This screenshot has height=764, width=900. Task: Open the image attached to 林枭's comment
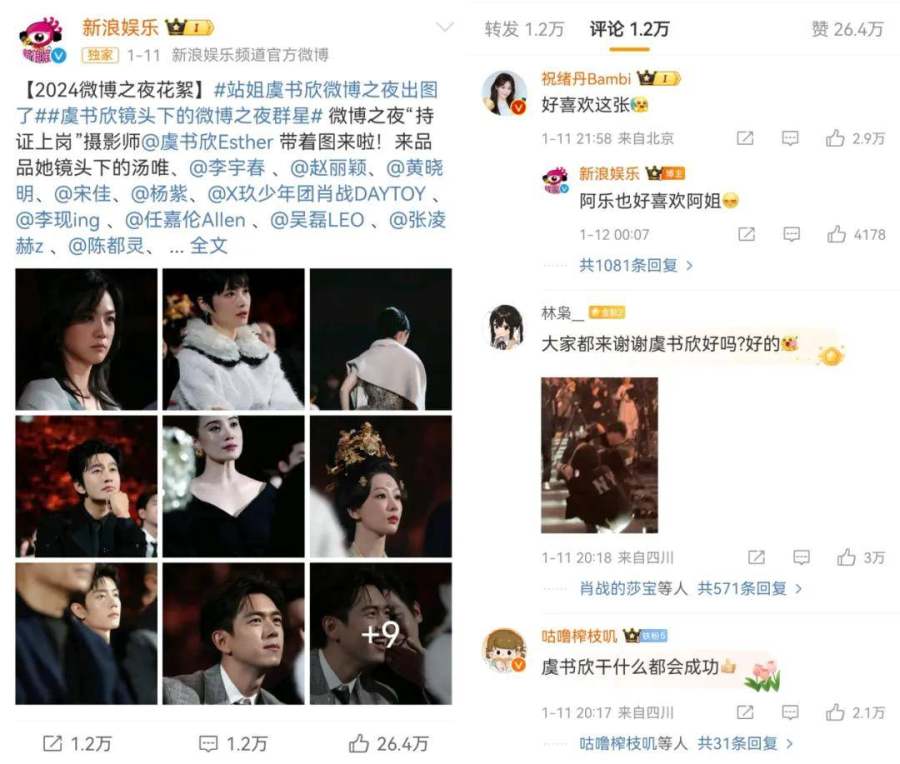click(599, 455)
